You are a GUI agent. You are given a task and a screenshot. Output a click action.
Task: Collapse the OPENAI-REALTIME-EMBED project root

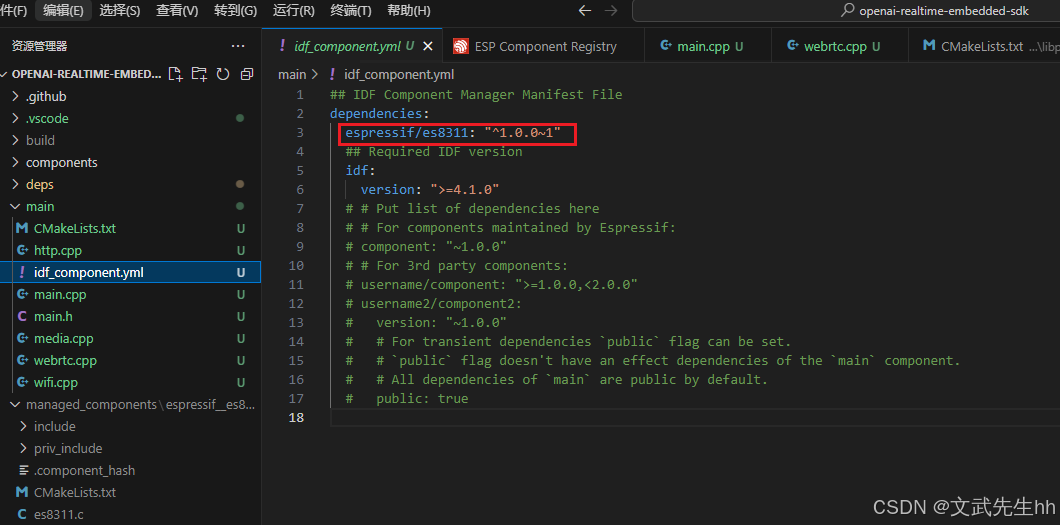pos(5,74)
